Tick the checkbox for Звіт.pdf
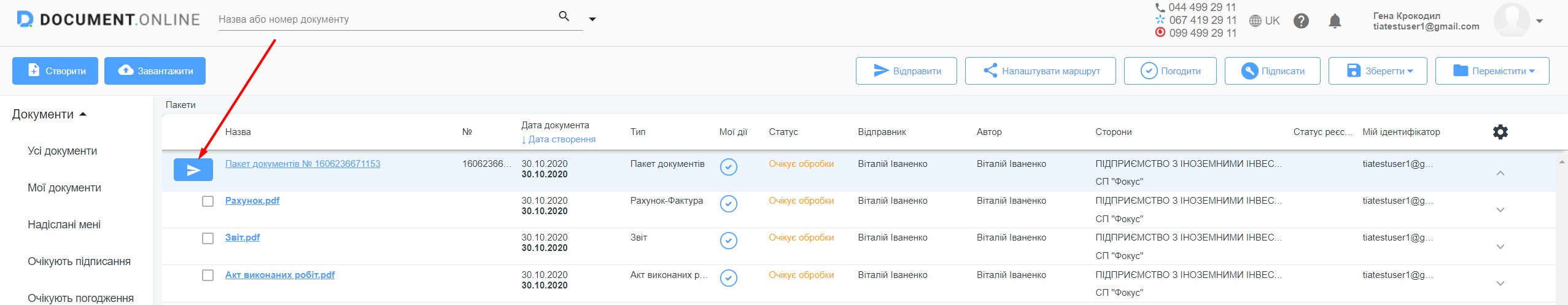The height and width of the screenshot is (305, 1568). pos(208,238)
